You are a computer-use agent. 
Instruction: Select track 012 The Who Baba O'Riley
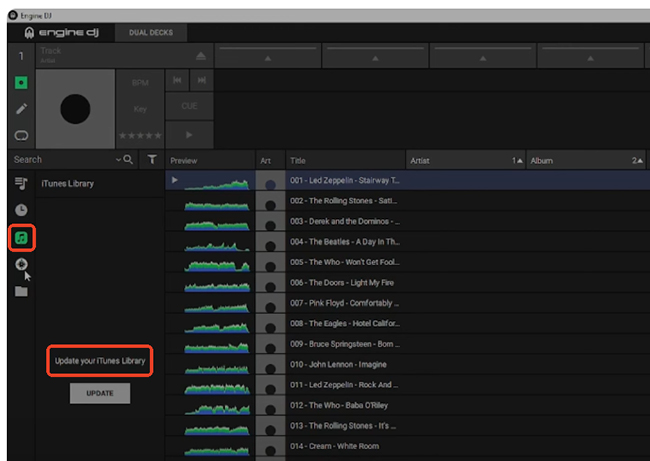[x=407, y=405]
